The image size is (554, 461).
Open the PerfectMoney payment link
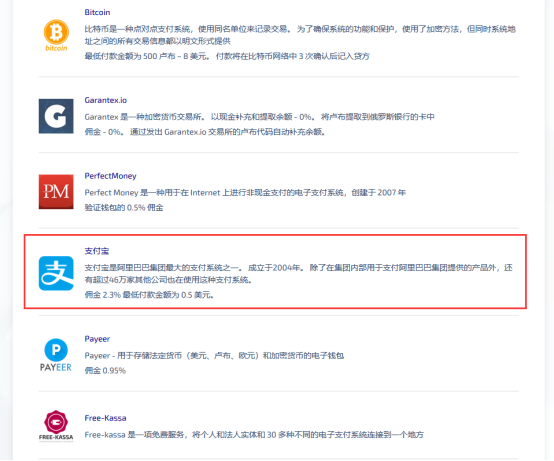(x=110, y=176)
